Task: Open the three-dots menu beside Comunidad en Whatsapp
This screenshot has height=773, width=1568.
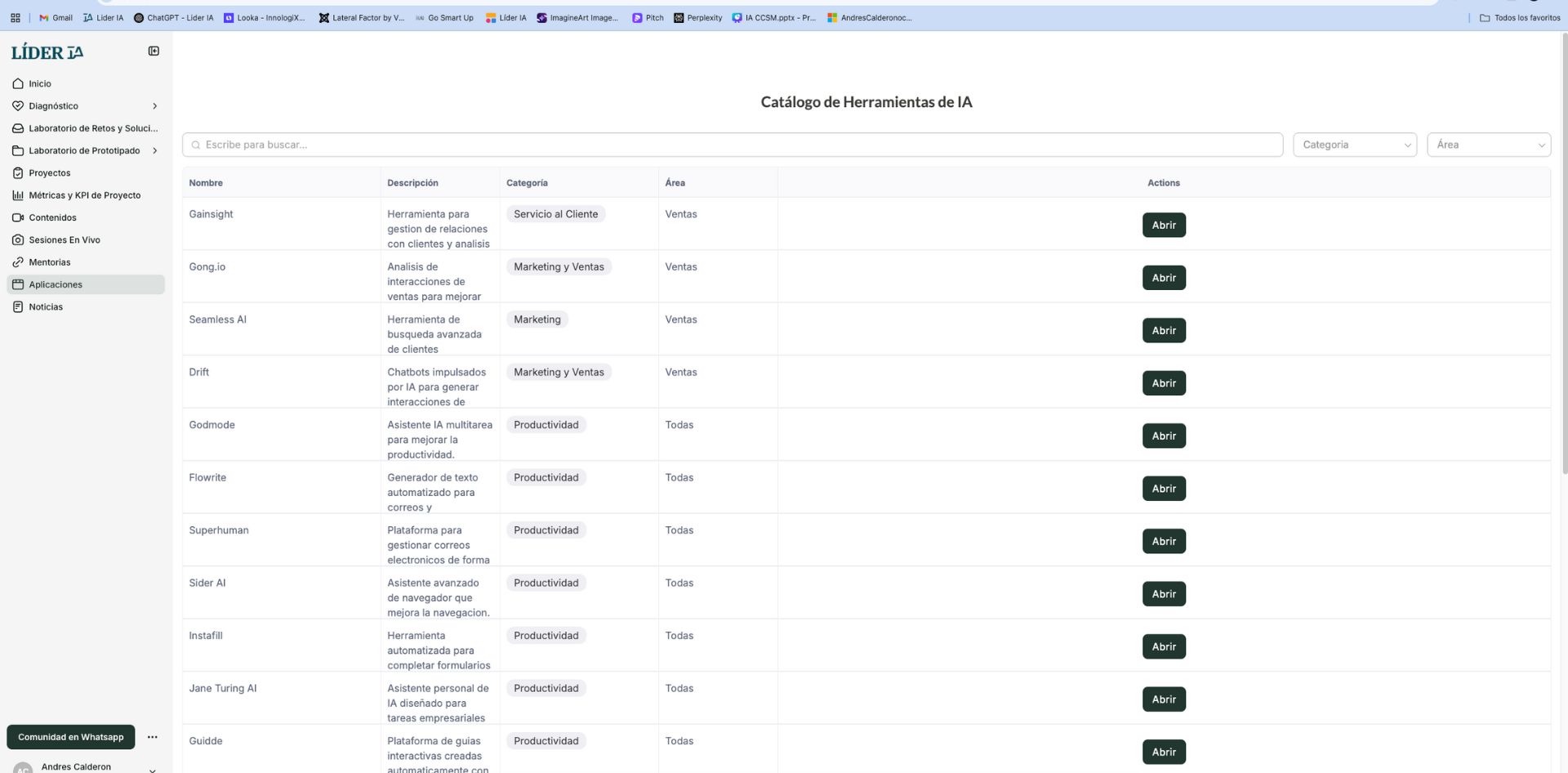Action: point(152,737)
